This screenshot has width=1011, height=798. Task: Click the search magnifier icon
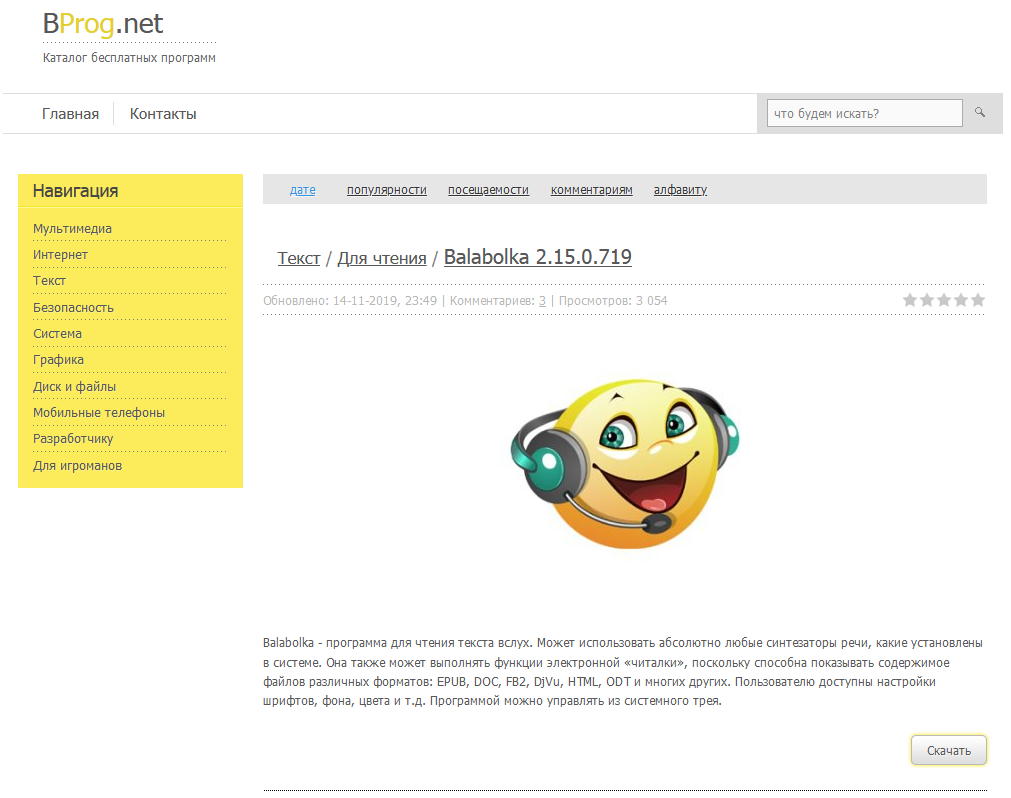point(979,113)
